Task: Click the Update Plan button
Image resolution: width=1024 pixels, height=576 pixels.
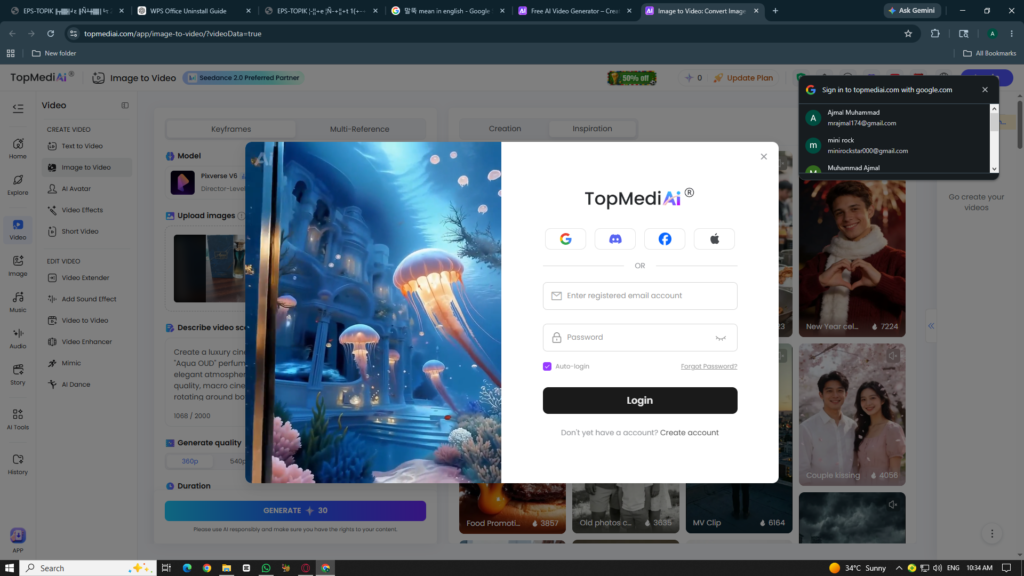Action: pos(743,78)
